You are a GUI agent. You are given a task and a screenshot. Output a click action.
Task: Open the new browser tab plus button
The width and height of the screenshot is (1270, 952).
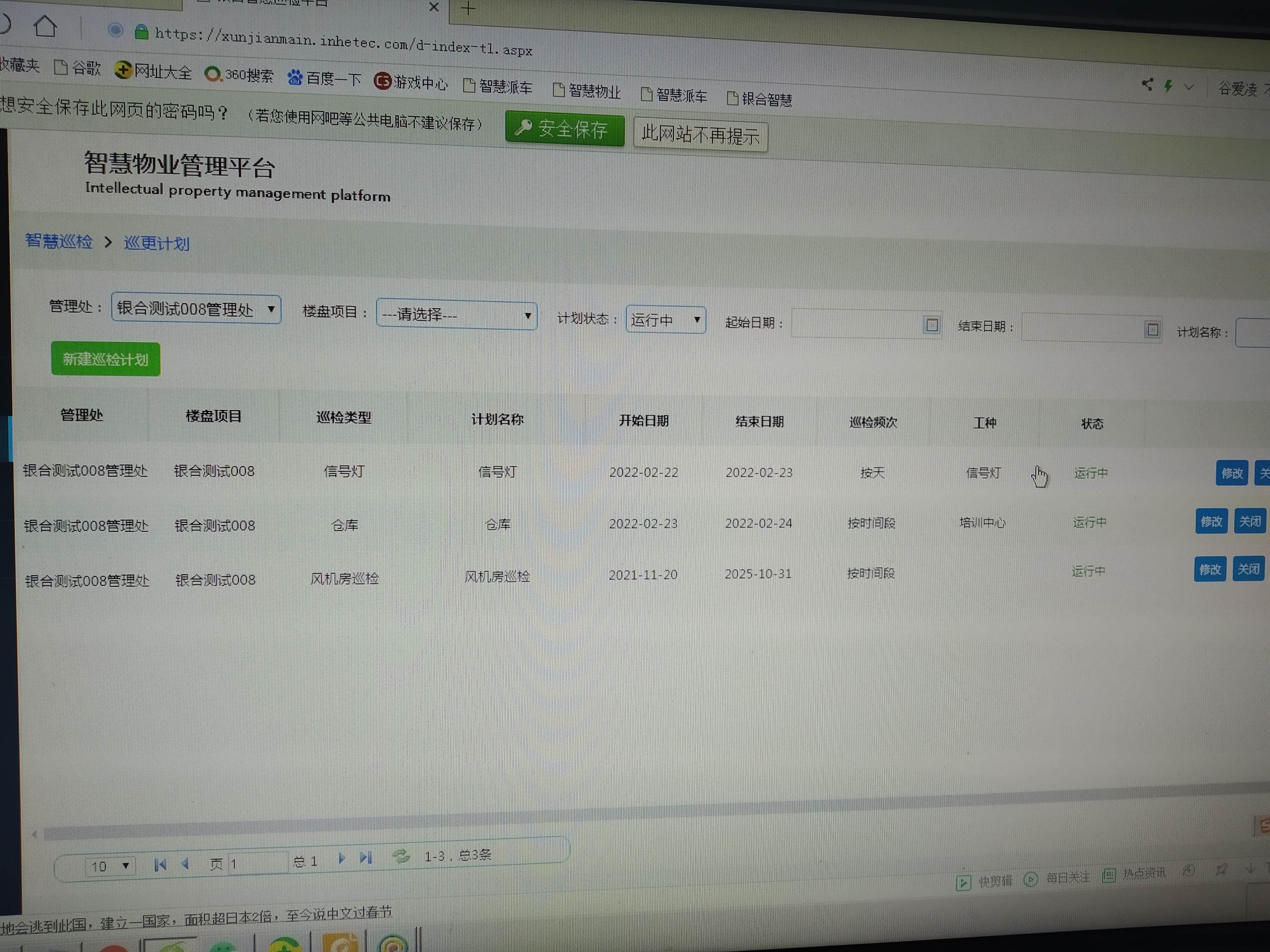[x=468, y=8]
